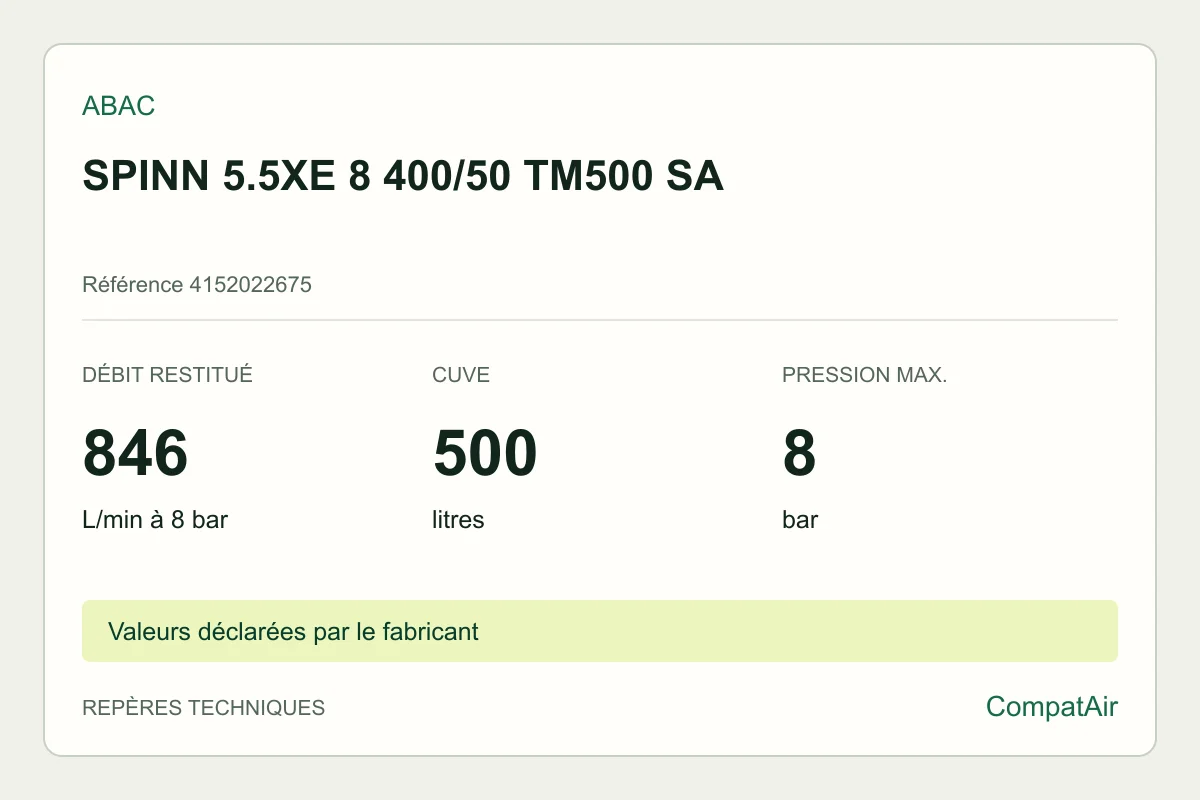Click the PRESSION MAX. label
1200x800 pixels.
tap(864, 375)
